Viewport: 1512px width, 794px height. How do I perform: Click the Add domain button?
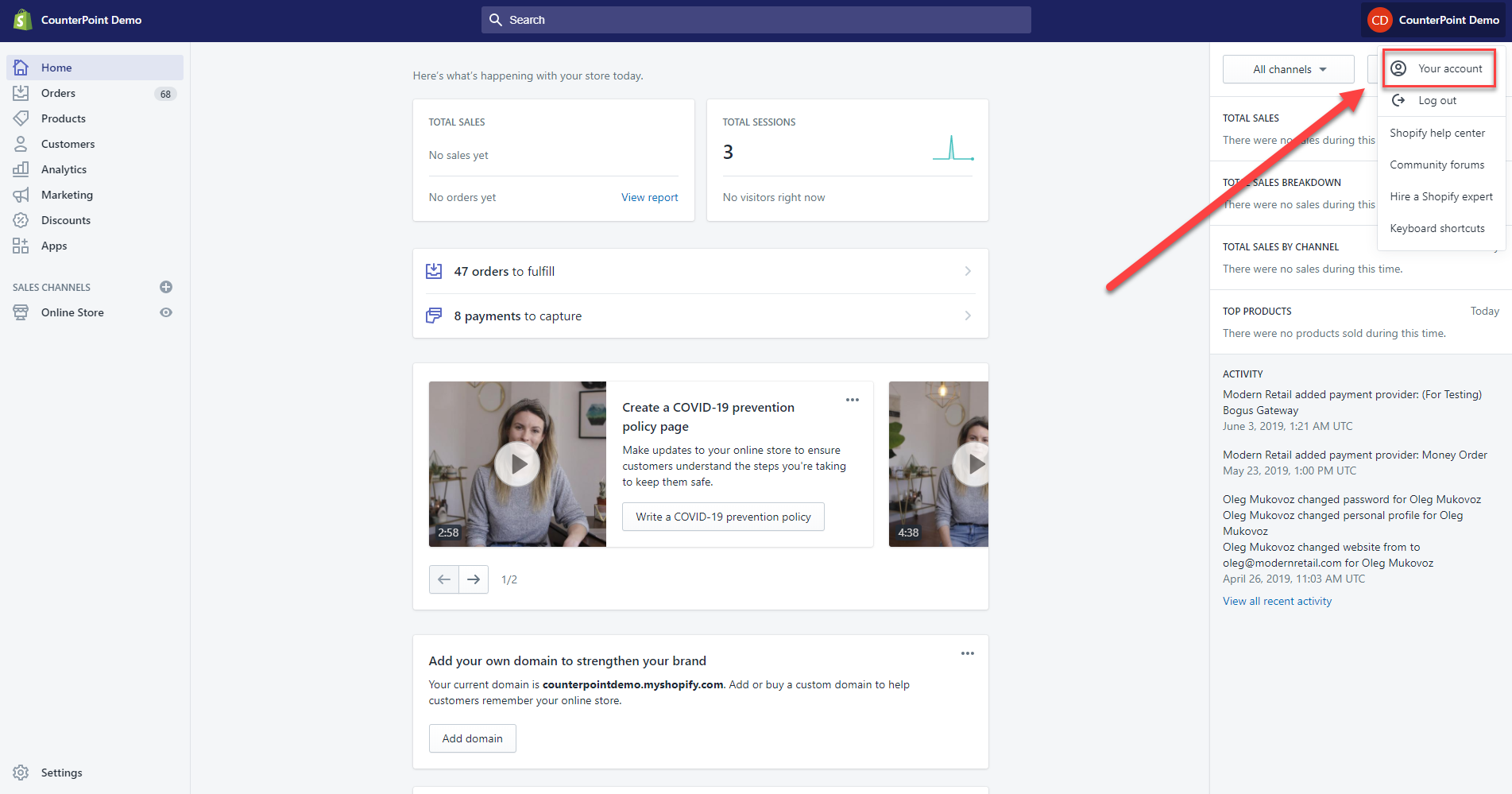pos(473,738)
